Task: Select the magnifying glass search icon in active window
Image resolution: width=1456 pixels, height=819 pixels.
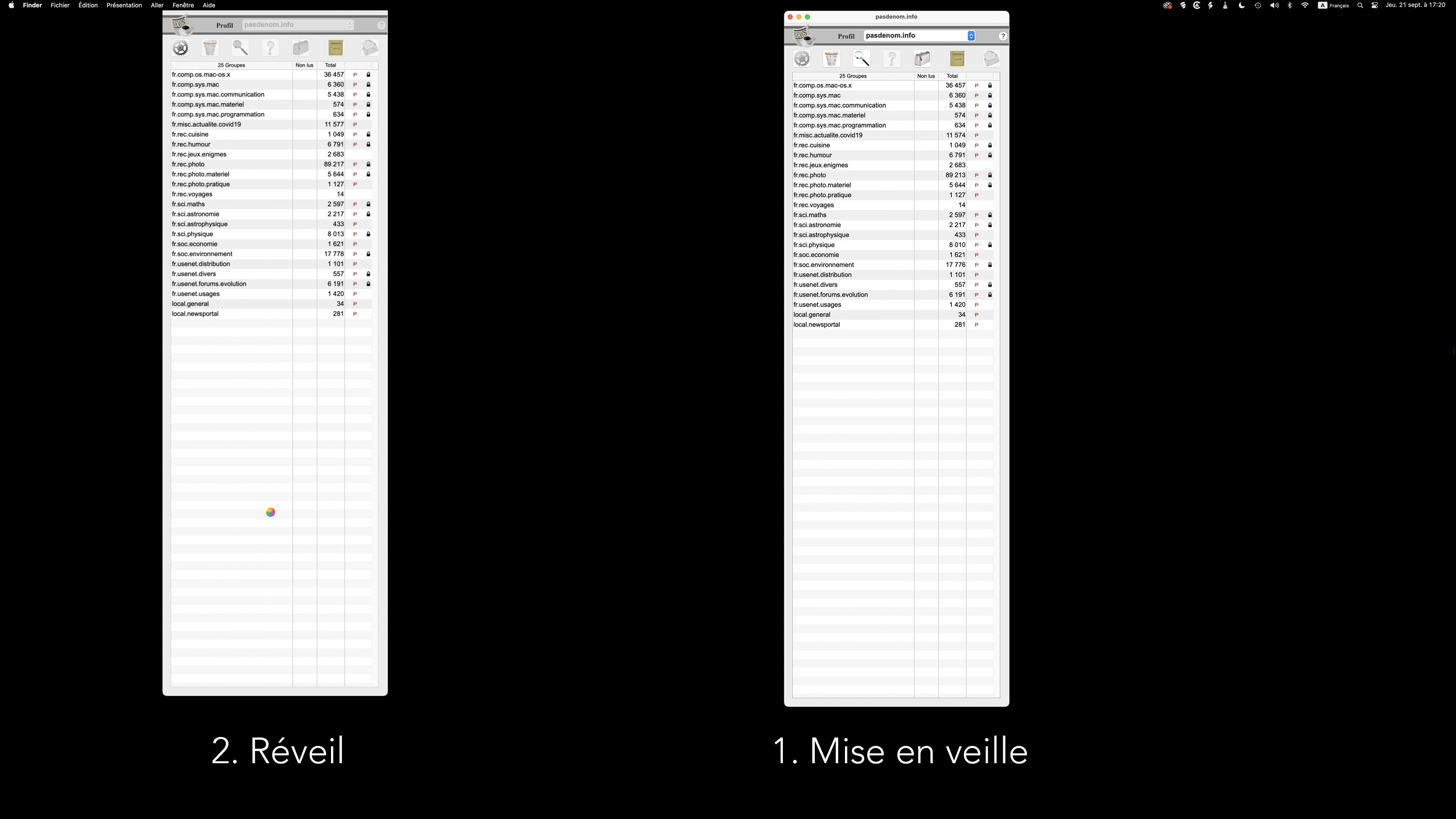Action: click(861, 59)
